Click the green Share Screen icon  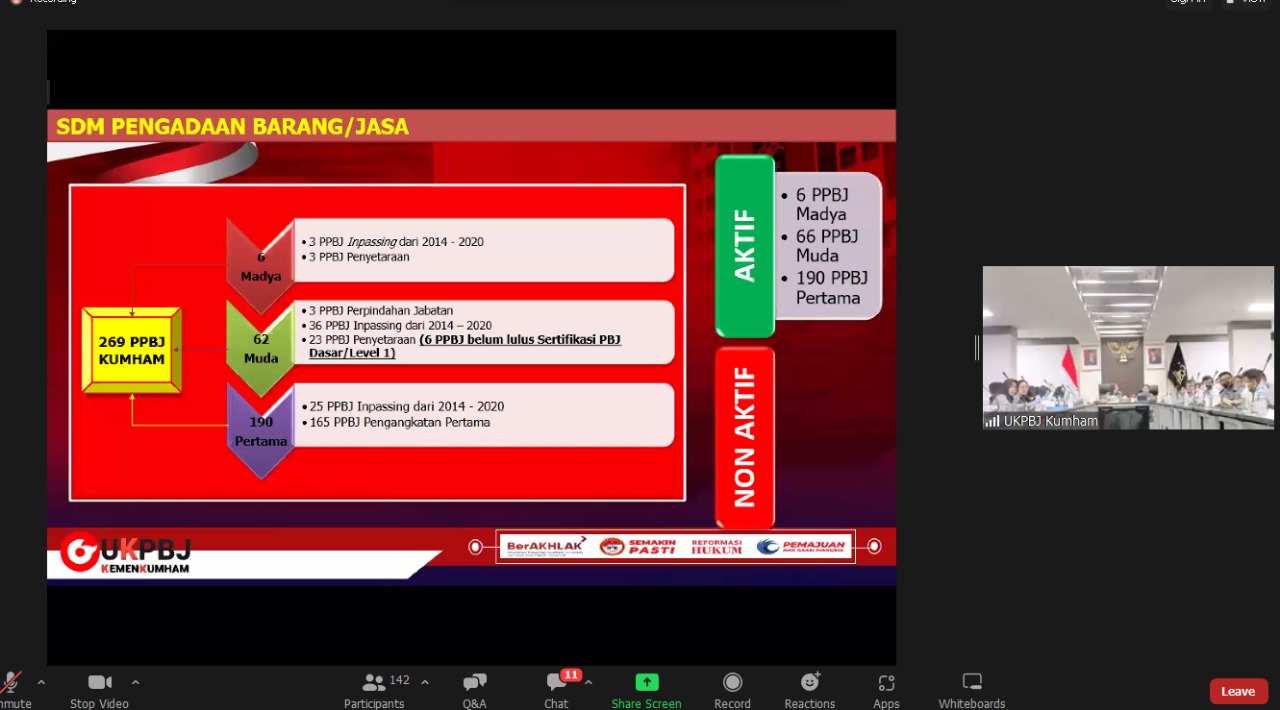[646, 683]
